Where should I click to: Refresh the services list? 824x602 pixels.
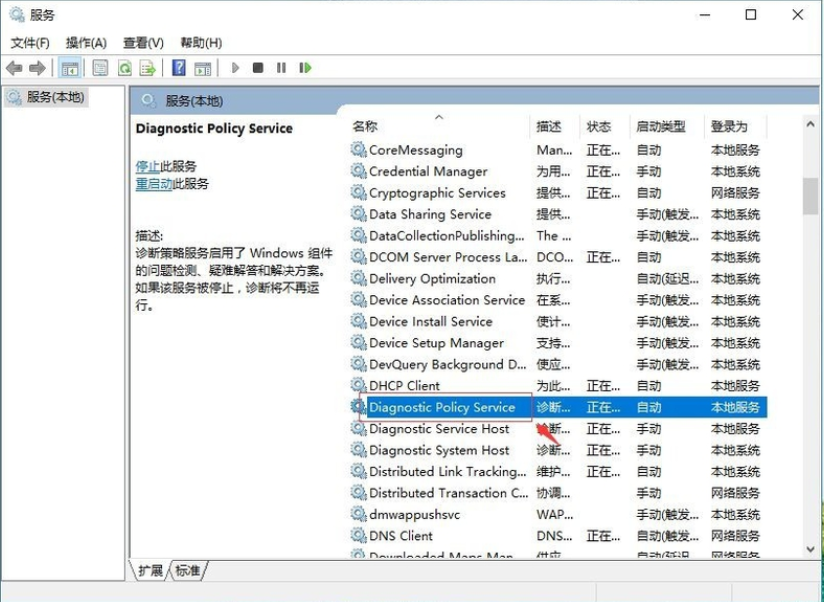click(124, 67)
